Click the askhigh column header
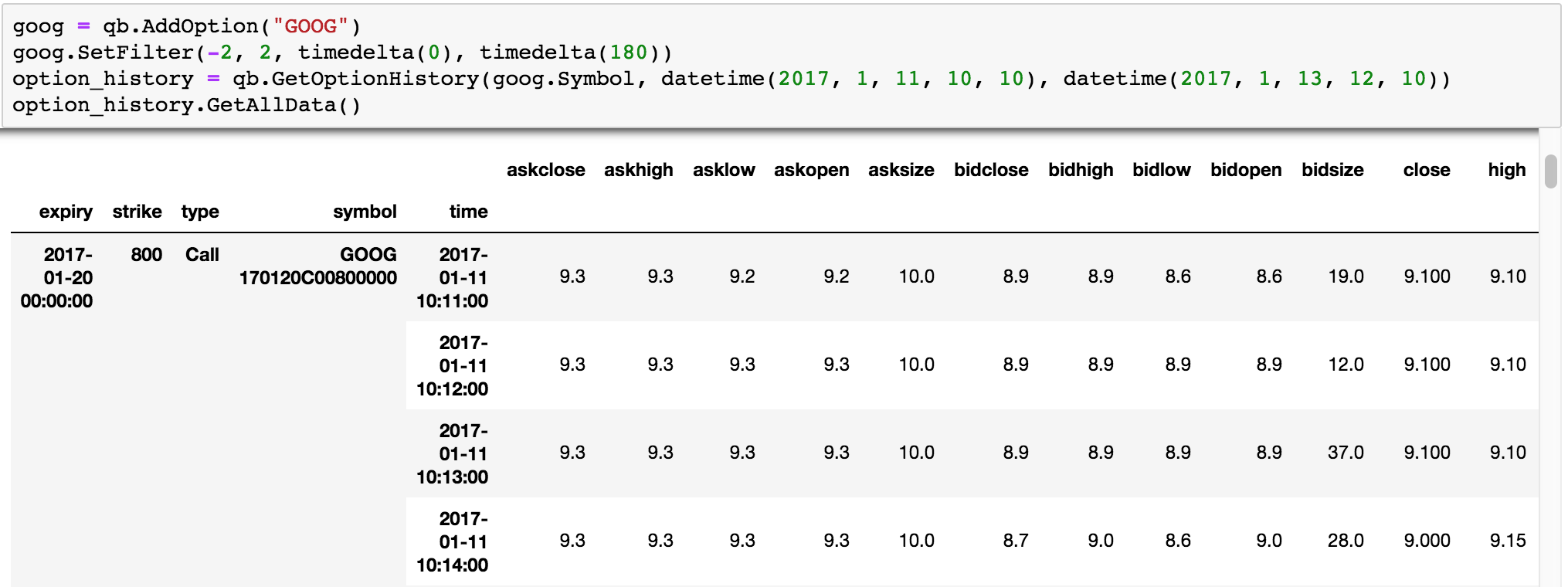The image size is (1568, 587). 638,170
